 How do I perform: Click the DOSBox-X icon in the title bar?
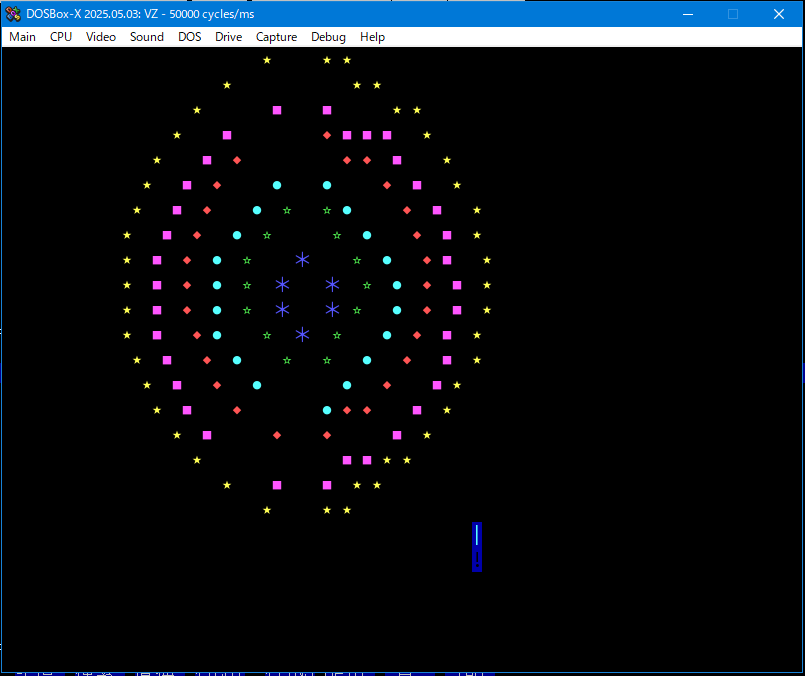13,14
